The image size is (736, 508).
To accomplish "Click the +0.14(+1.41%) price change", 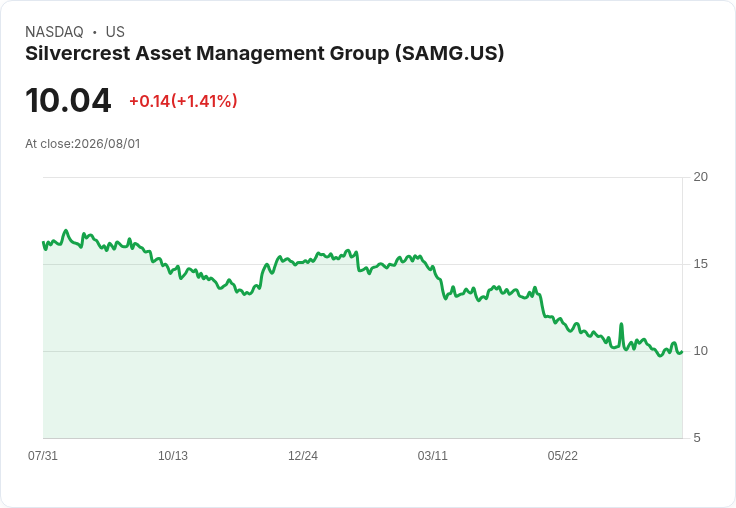I will point(183,101).
